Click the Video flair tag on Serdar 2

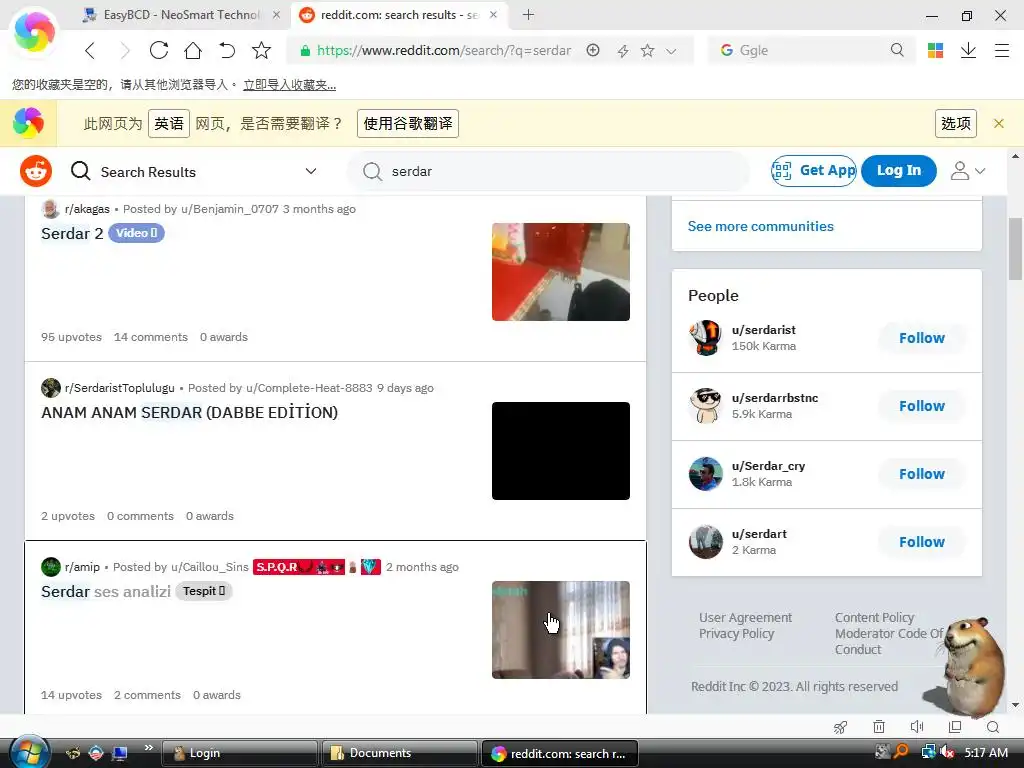[x=136, y=233]
